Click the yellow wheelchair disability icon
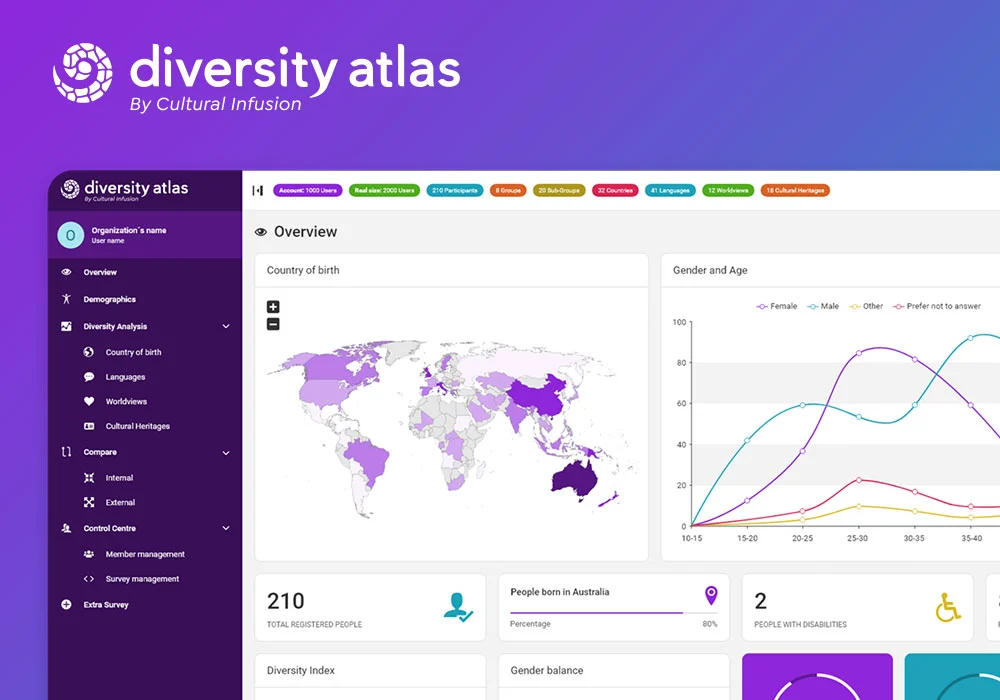The image size is (1000, 700). click(x=948, y=608)
